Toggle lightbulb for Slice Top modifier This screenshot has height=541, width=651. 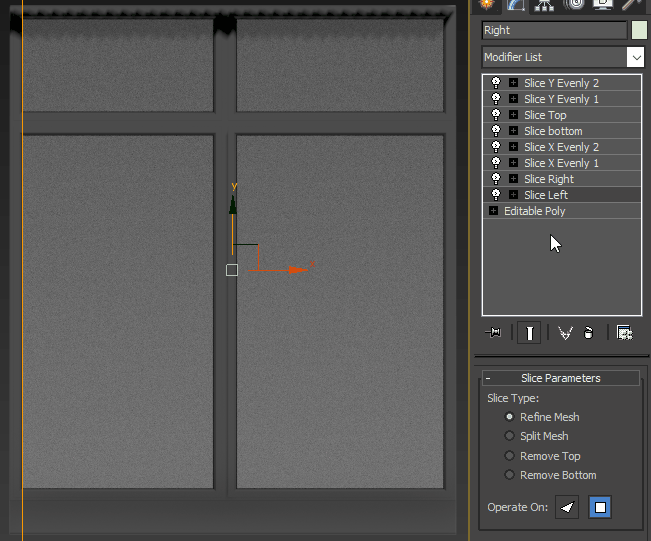(496, 115)
